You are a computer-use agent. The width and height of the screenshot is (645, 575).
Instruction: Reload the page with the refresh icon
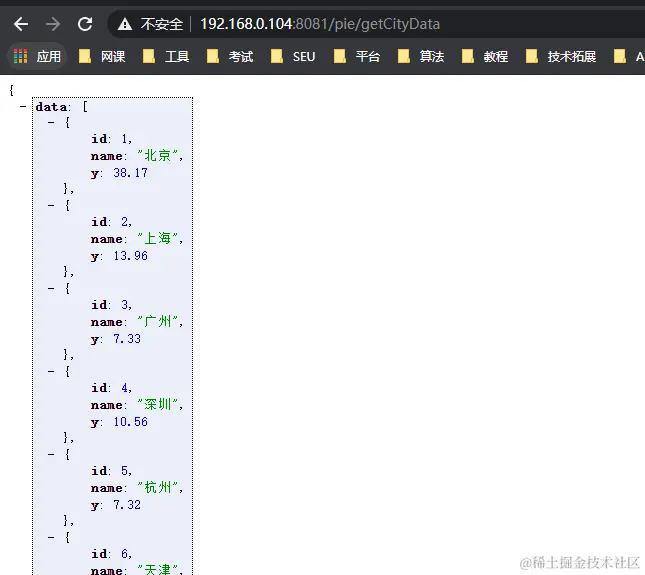point(85,24)
